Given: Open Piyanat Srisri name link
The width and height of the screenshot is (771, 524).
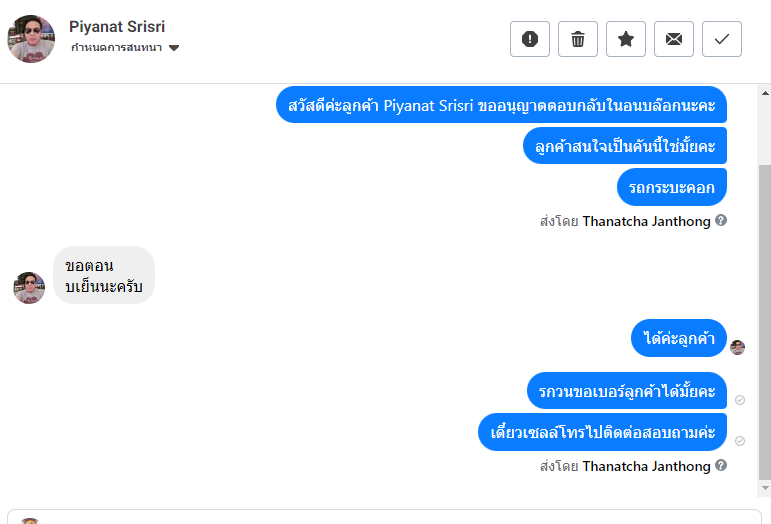Looking at the screenshot, I should click(x=117, y=26).
